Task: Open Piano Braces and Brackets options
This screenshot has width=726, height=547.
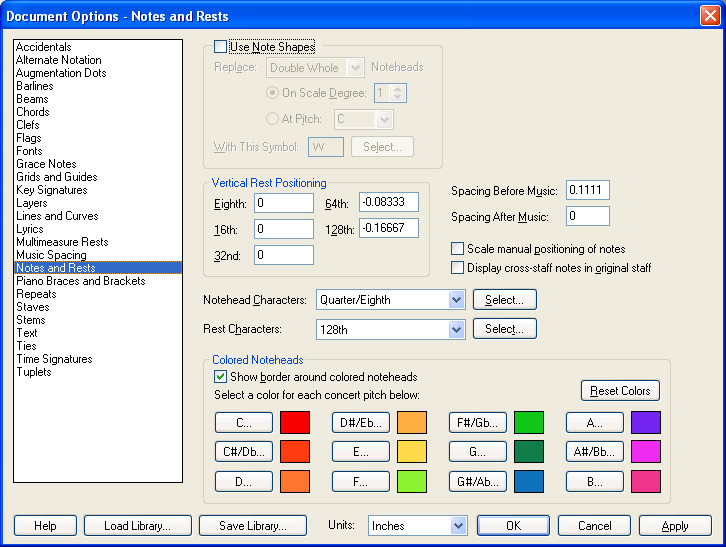Action: 80,281
